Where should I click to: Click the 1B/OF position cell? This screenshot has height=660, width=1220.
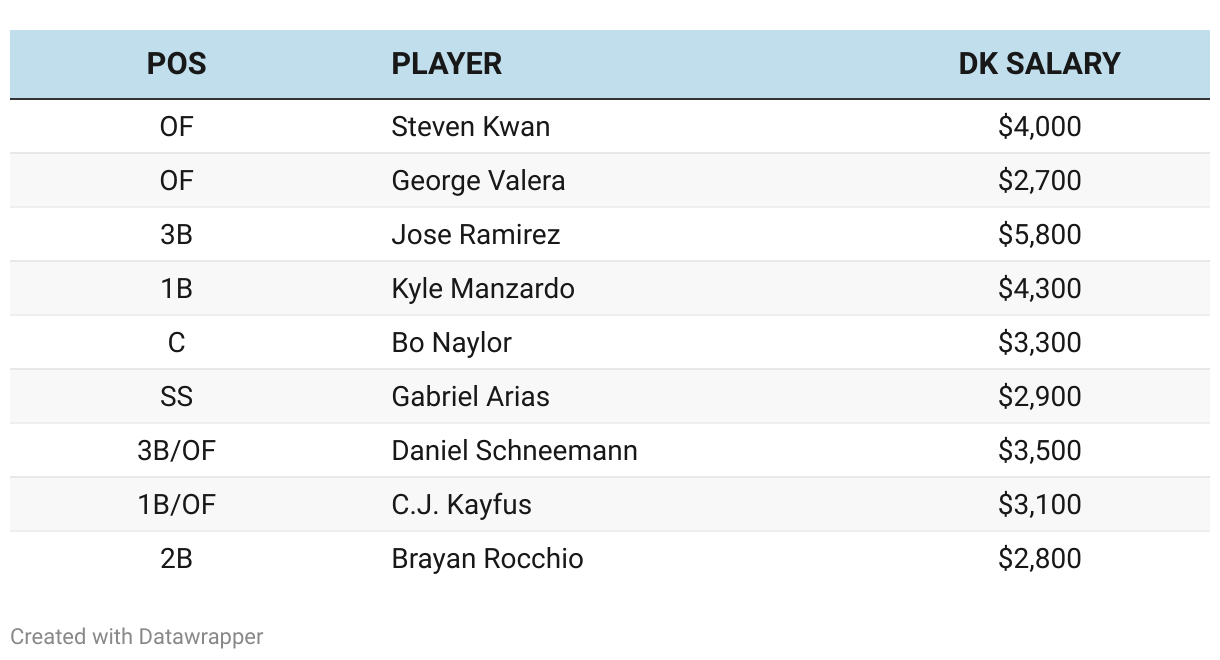176,505
